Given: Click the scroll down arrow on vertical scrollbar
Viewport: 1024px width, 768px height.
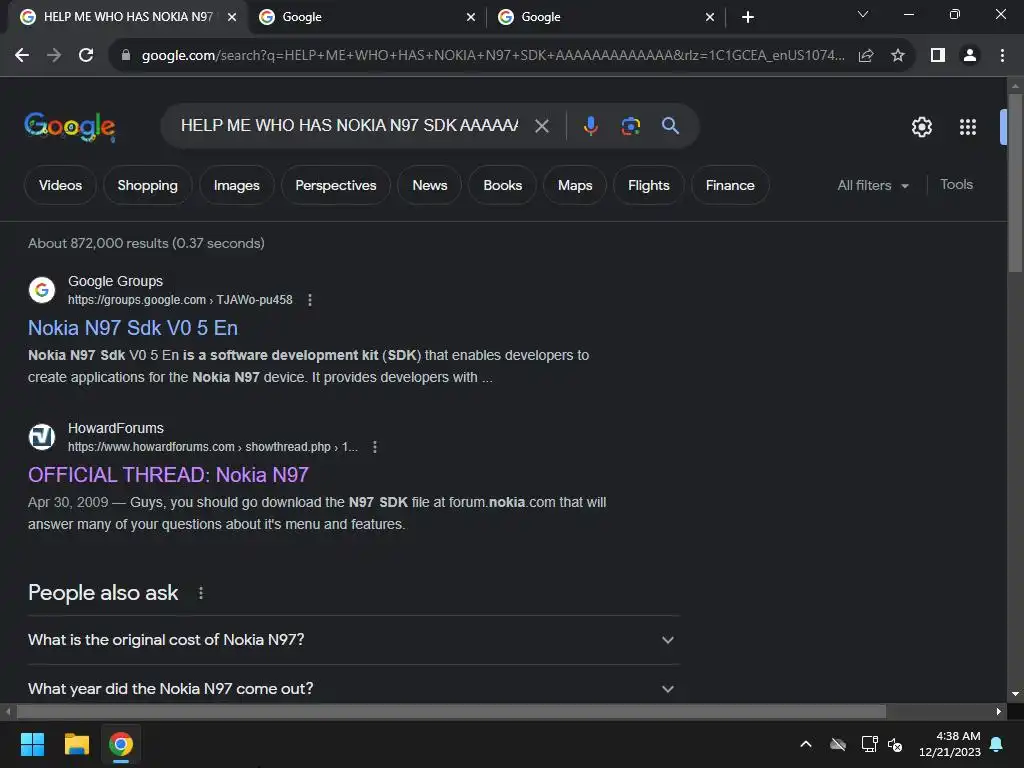Looking at the screenshot, I should coord(1015,694).
